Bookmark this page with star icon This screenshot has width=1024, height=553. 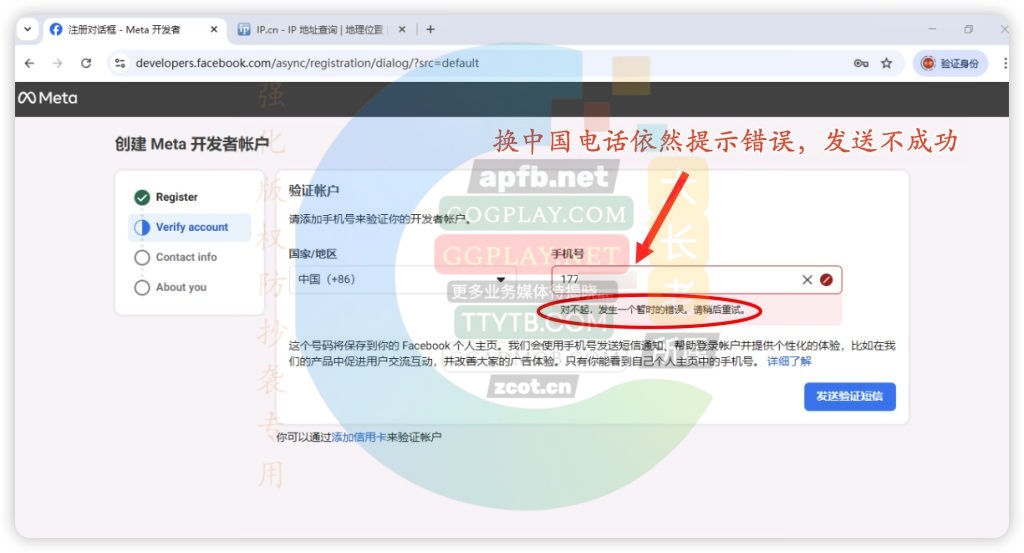(886, 63)
